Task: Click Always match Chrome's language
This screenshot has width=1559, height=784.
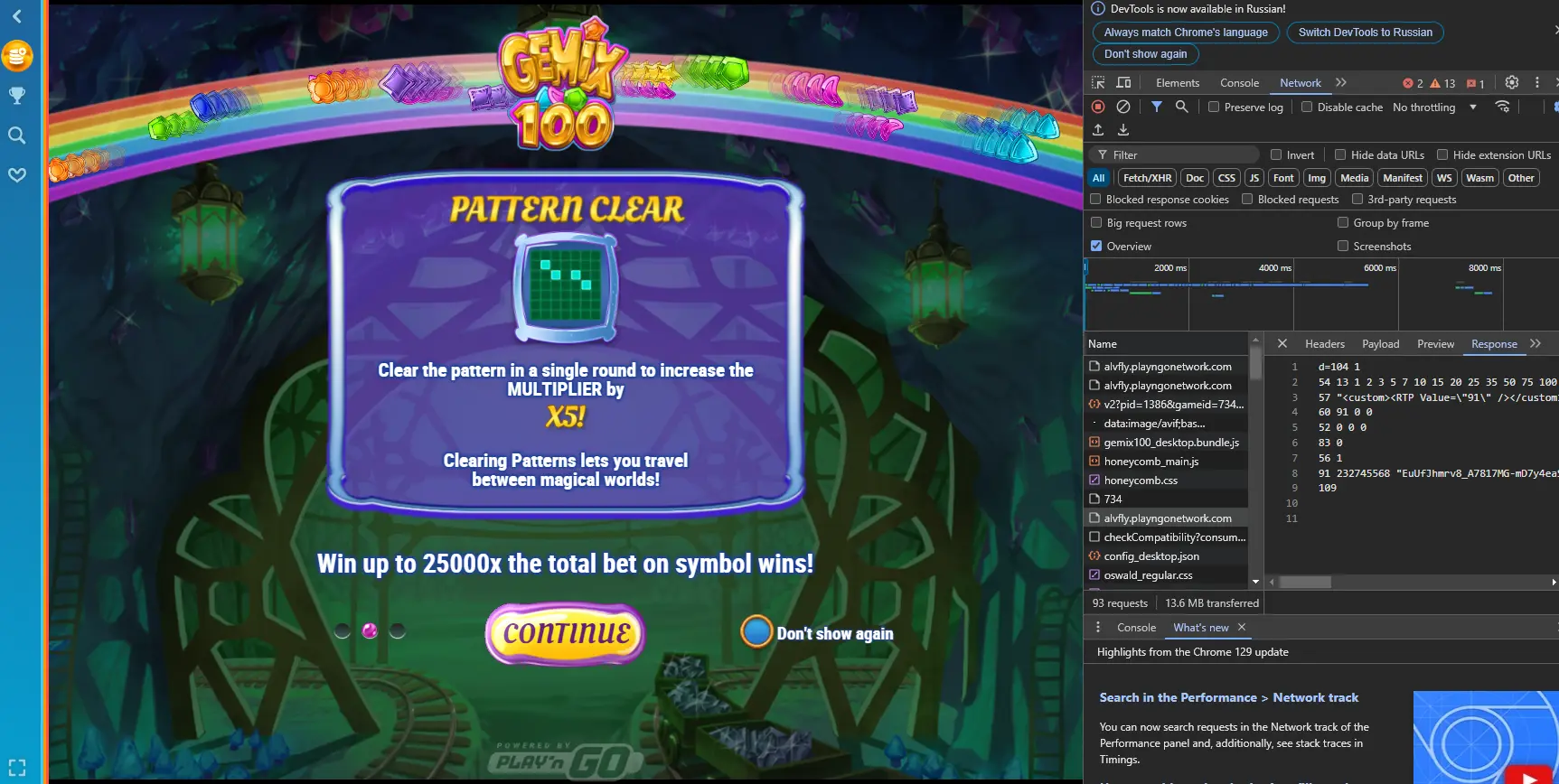Action: (1186, 32)
